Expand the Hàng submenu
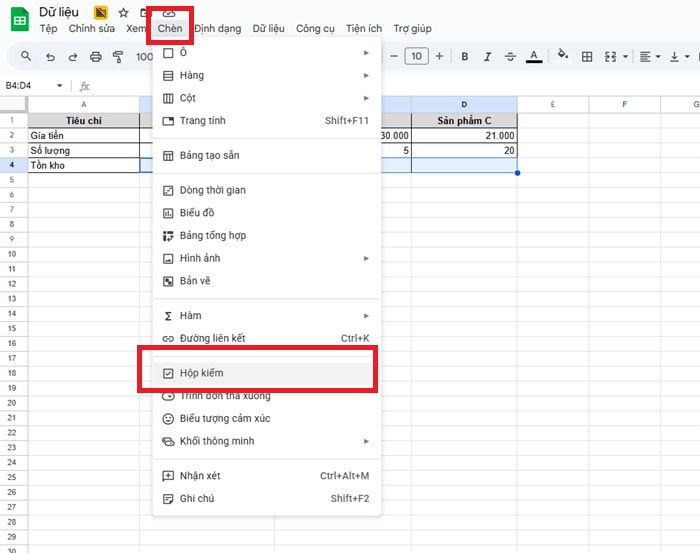This screenshot has height=553, width=700. pos(267,75)
